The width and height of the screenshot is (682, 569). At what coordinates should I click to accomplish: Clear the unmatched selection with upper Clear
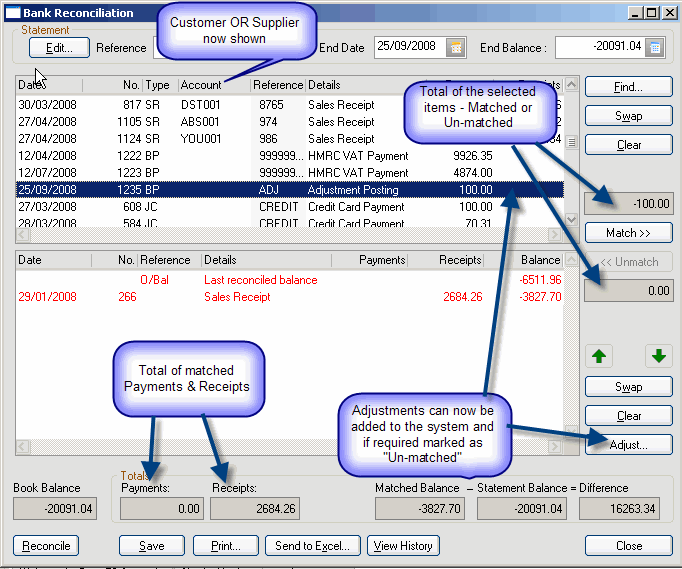[x=629, y=145]
